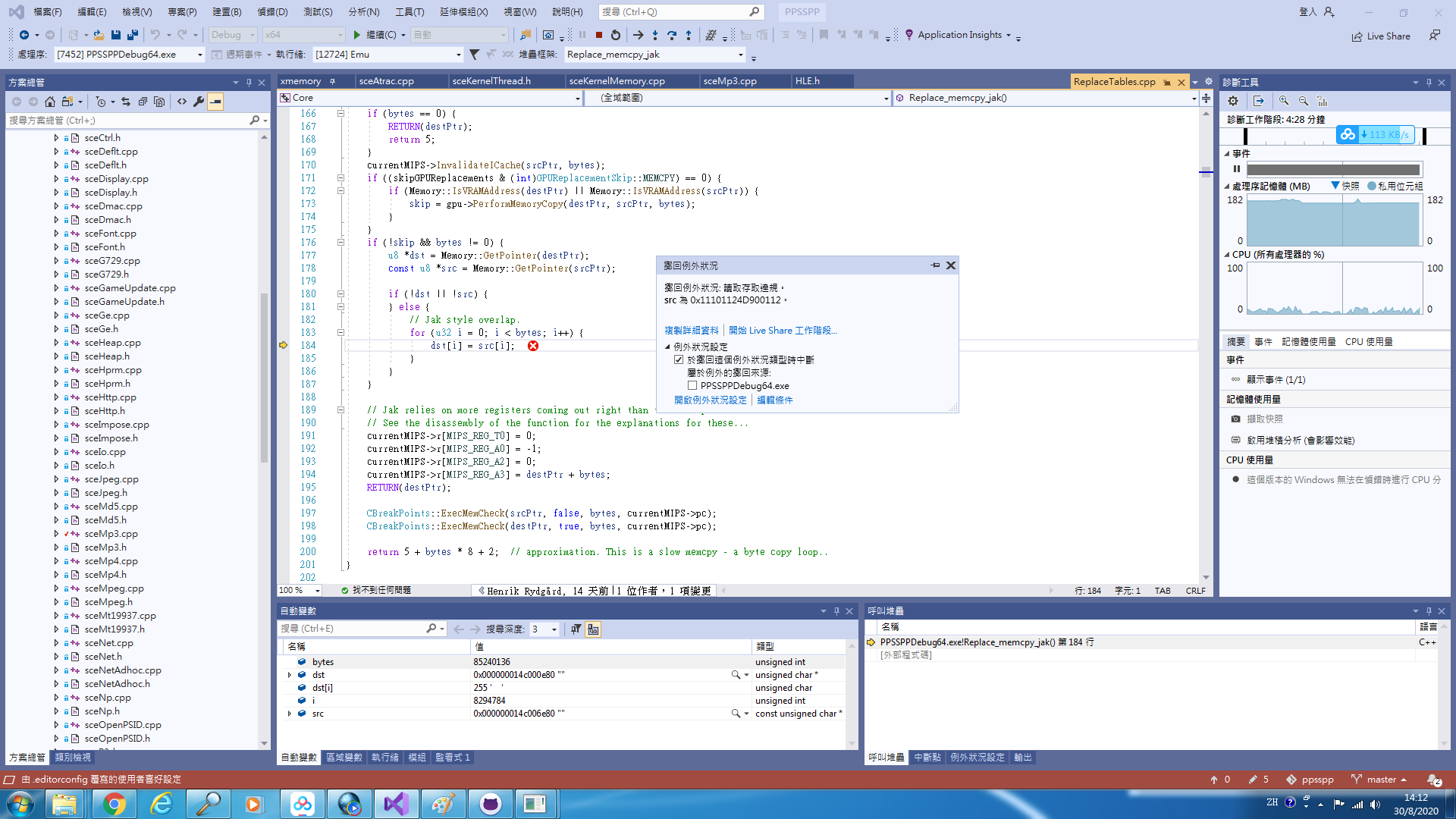Expand the dst variable in Autos
The image size is (1456, 819).
pos(289,675)
